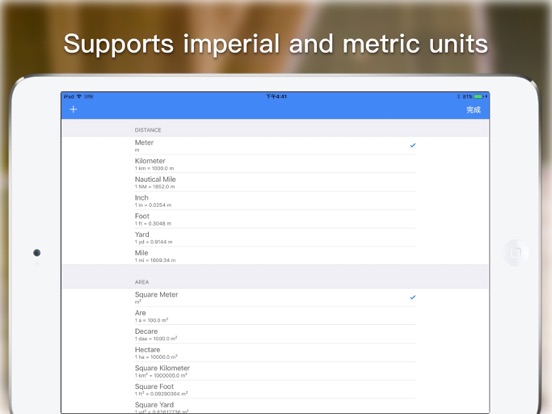This screenshot has height=414, width=552.
Task: Tap the clock time in status bar
Action: [276, 96]
